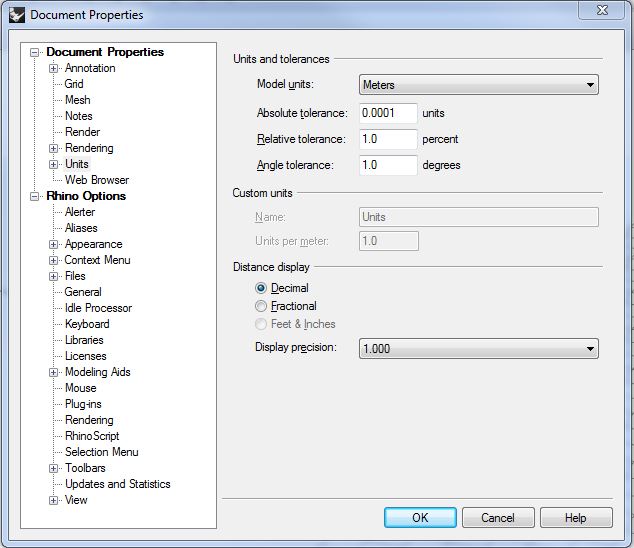Viewport: 634px width, 548px height.
Task: Select Render in the properties tree
Action: point(82,132)
